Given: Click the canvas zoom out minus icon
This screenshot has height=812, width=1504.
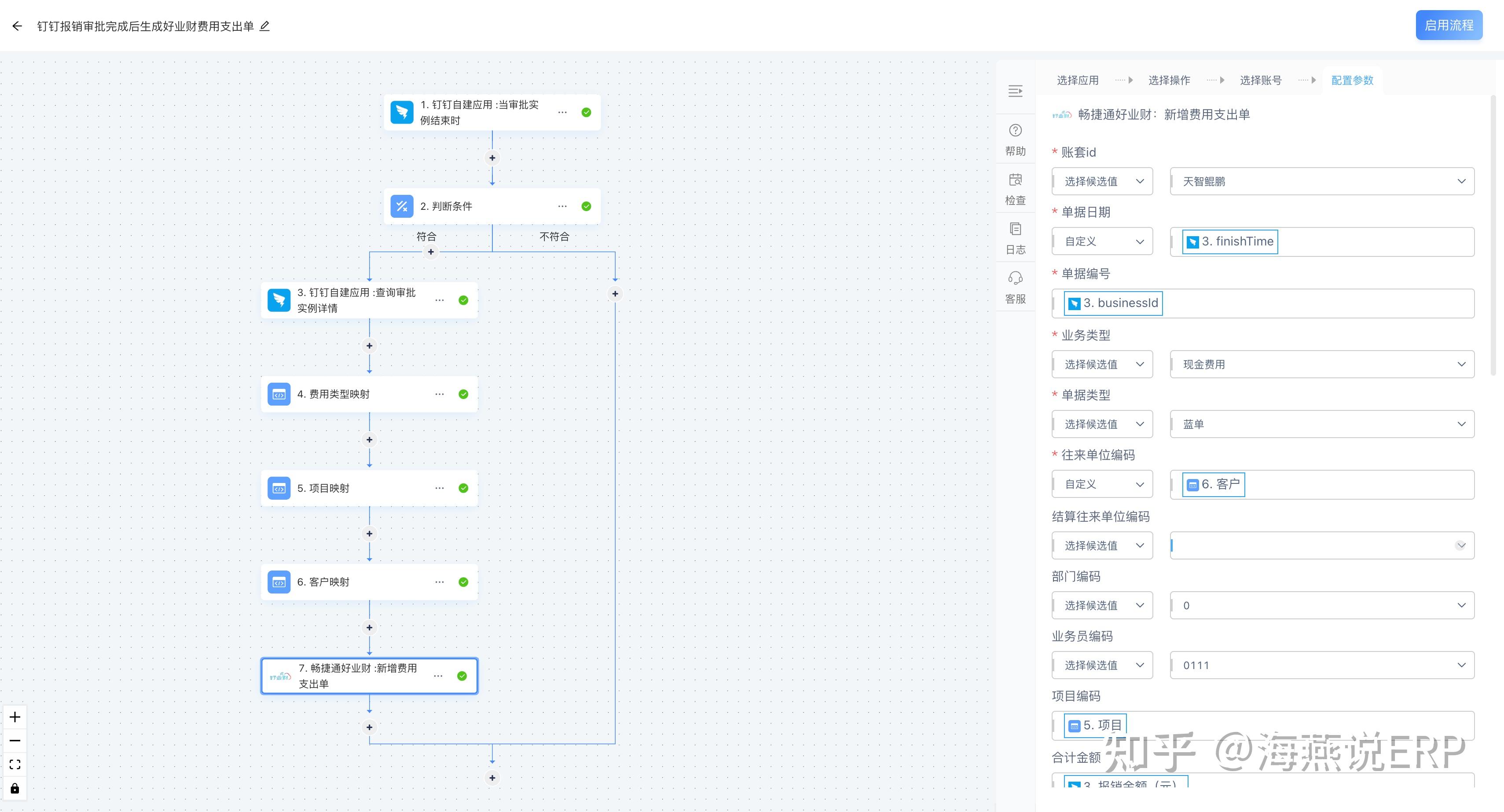Looking at the screenshot, I should [x=15, y=741].
